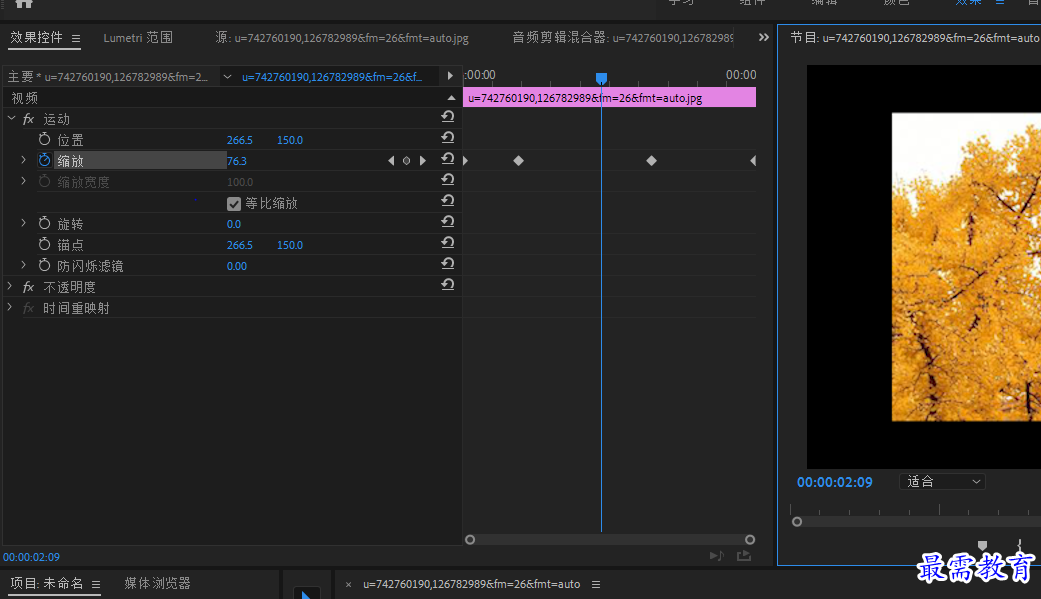Expand the 旋转 property row
Screen dimensions: 1041x599
[24, 223]
